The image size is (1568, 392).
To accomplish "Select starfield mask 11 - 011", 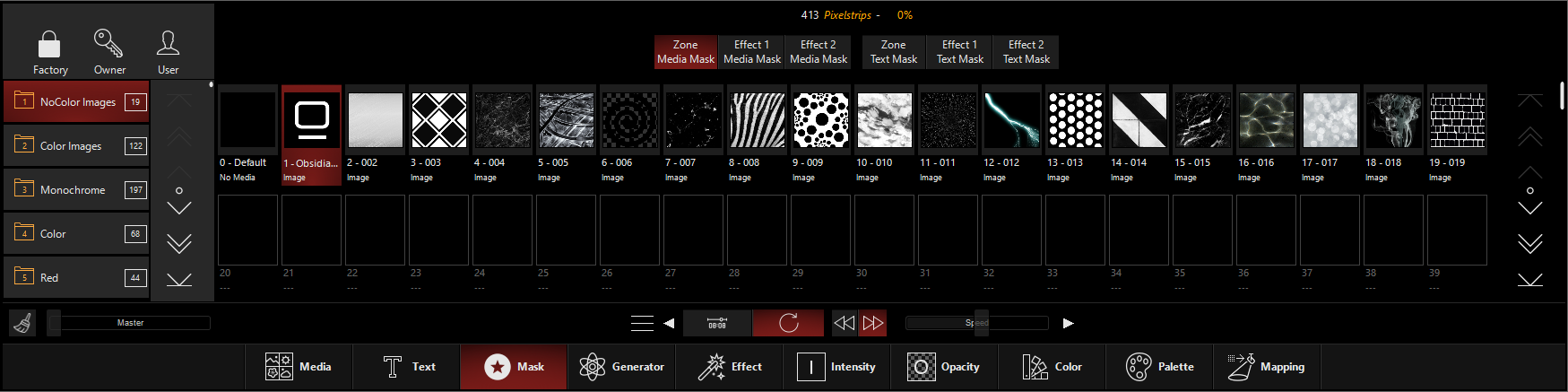I will click(949, 135).
